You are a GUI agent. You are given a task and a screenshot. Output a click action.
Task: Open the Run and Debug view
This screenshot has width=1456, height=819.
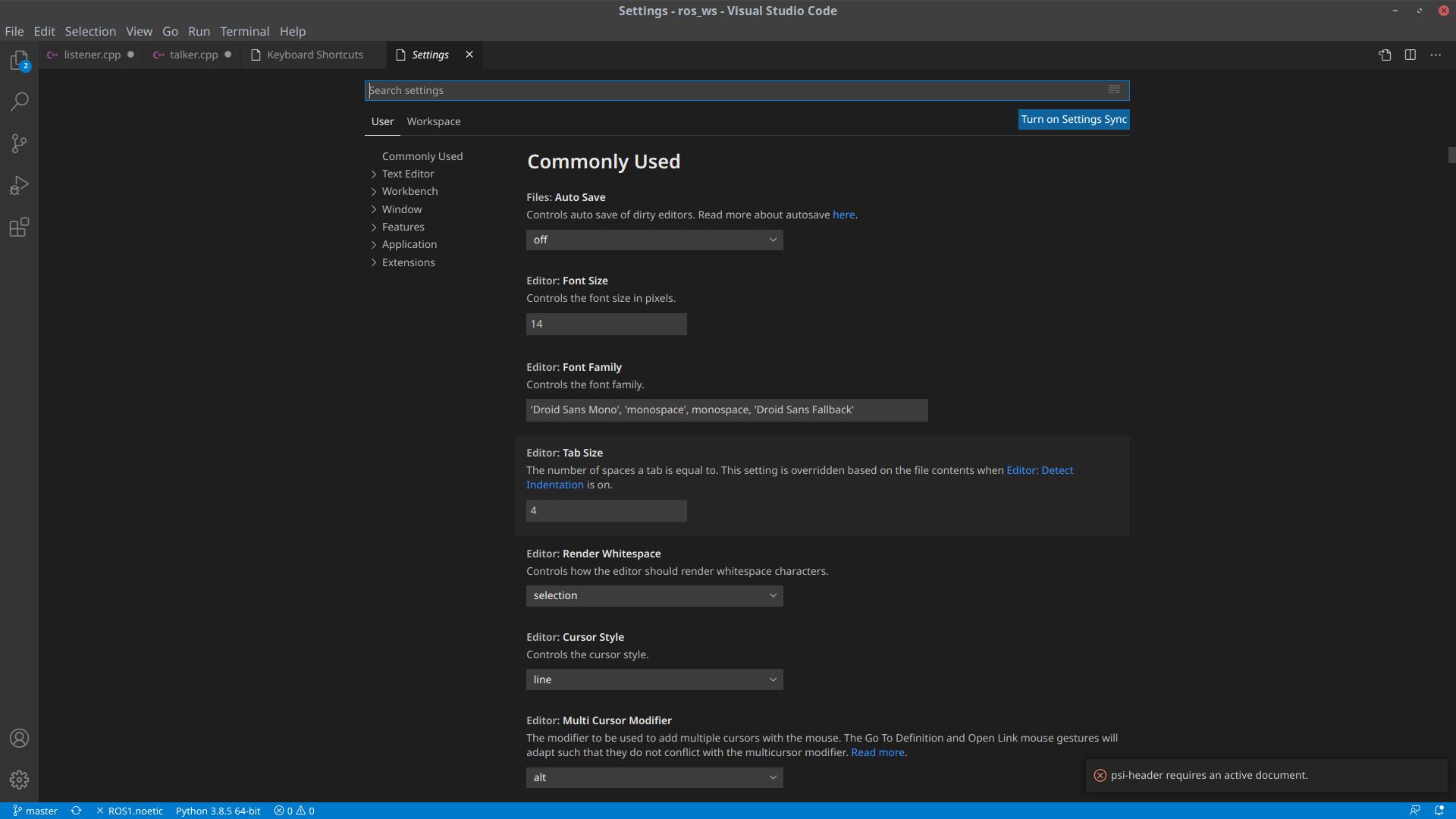(x=19, y=186)
